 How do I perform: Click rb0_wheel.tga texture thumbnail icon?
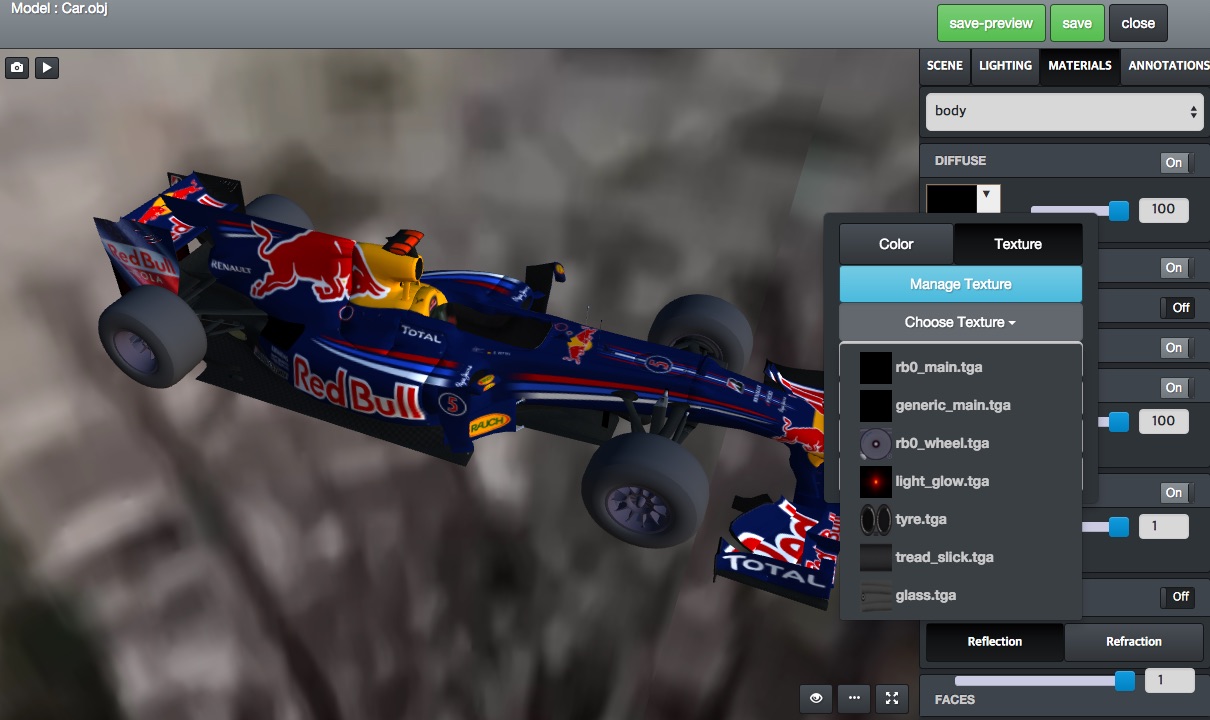click(x=875, y=443)
